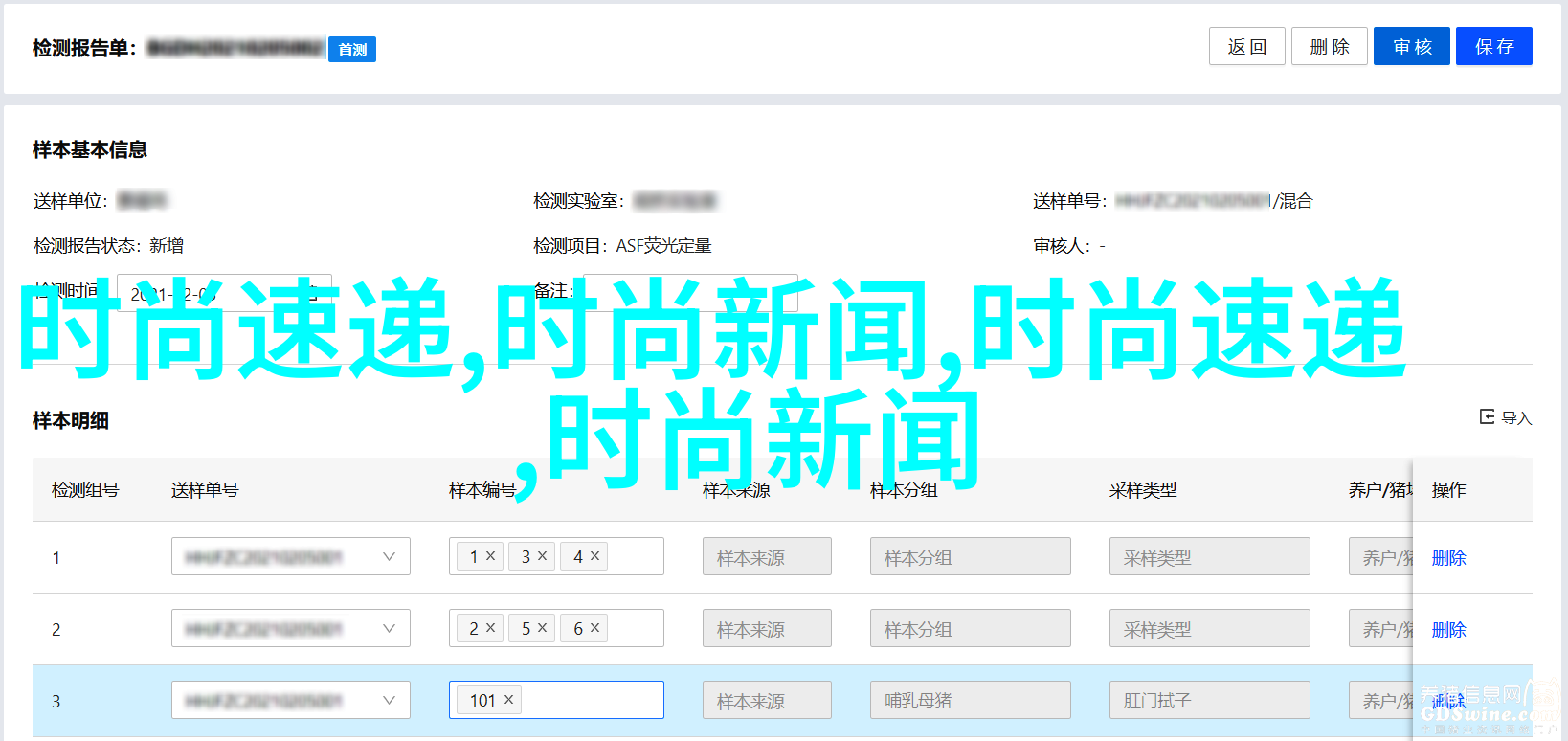Viewport: 1568px width, 741px height.
Task: Click the 样本基本信息 section heading
Action: [x=90, y=149]
